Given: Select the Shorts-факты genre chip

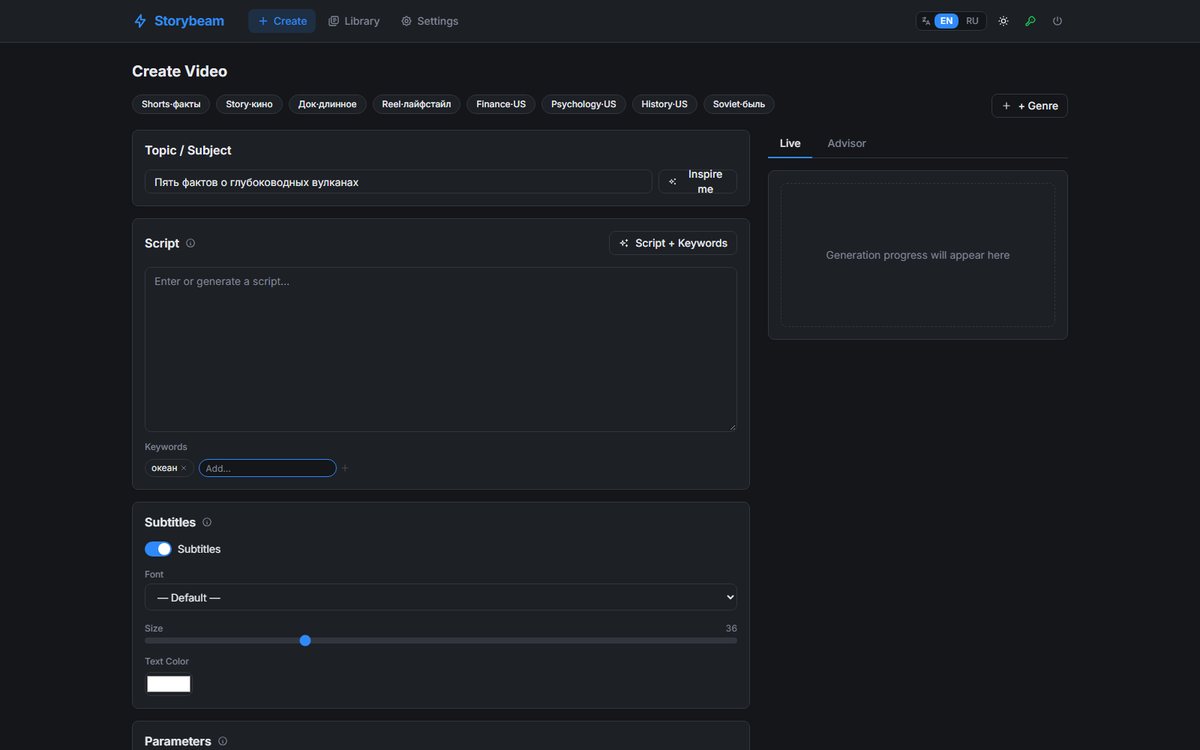Looking at the screenshot, I should (x=171, y=104).
